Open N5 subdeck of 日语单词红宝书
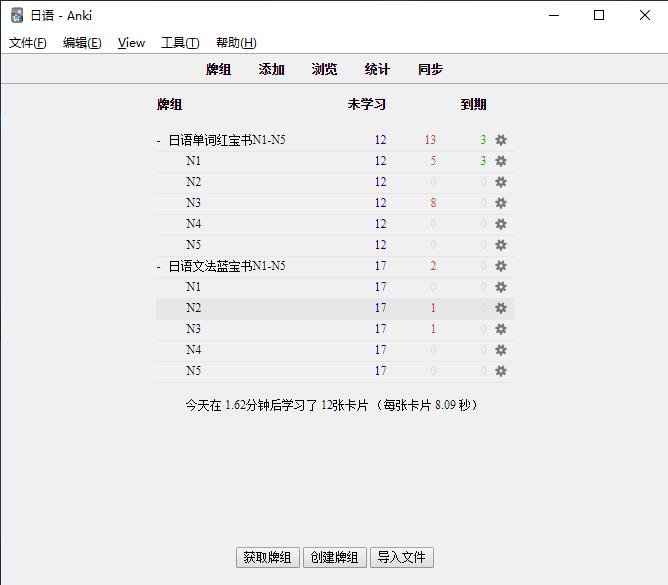Viewport: 668px width, 585px height. coord(193,245)
